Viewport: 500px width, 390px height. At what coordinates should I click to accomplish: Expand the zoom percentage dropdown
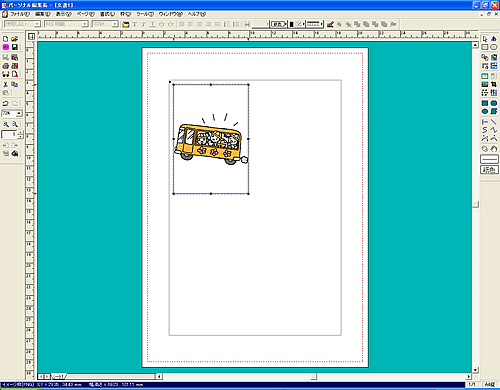[19, 113]
